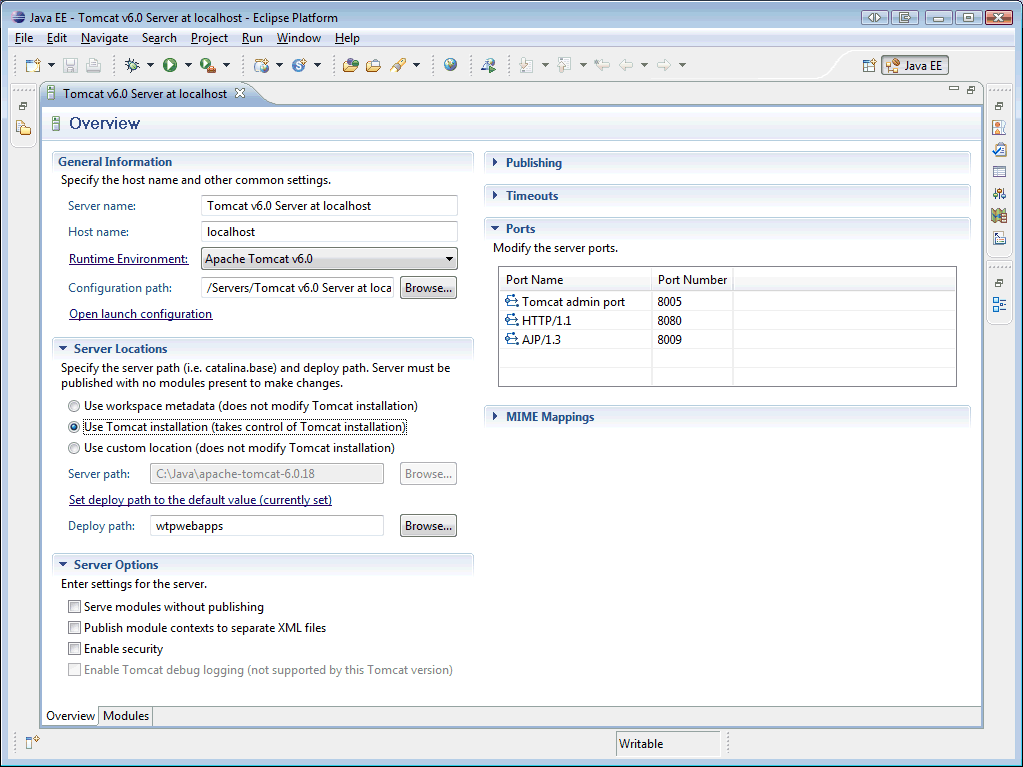Click the Host name input field
The width and height of the screenshot is (1023, 767).
329,232
